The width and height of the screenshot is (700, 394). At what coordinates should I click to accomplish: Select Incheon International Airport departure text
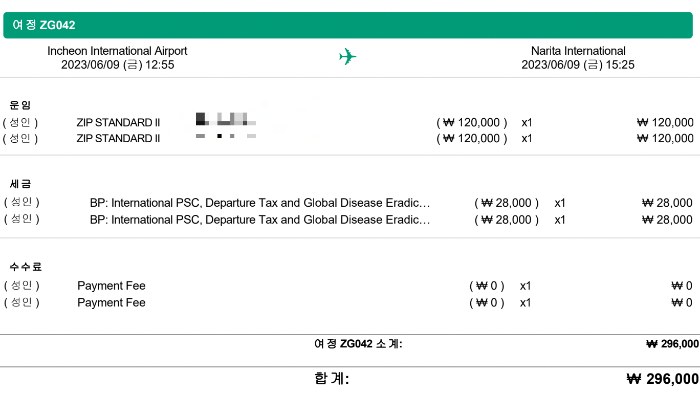pos(117,51)
